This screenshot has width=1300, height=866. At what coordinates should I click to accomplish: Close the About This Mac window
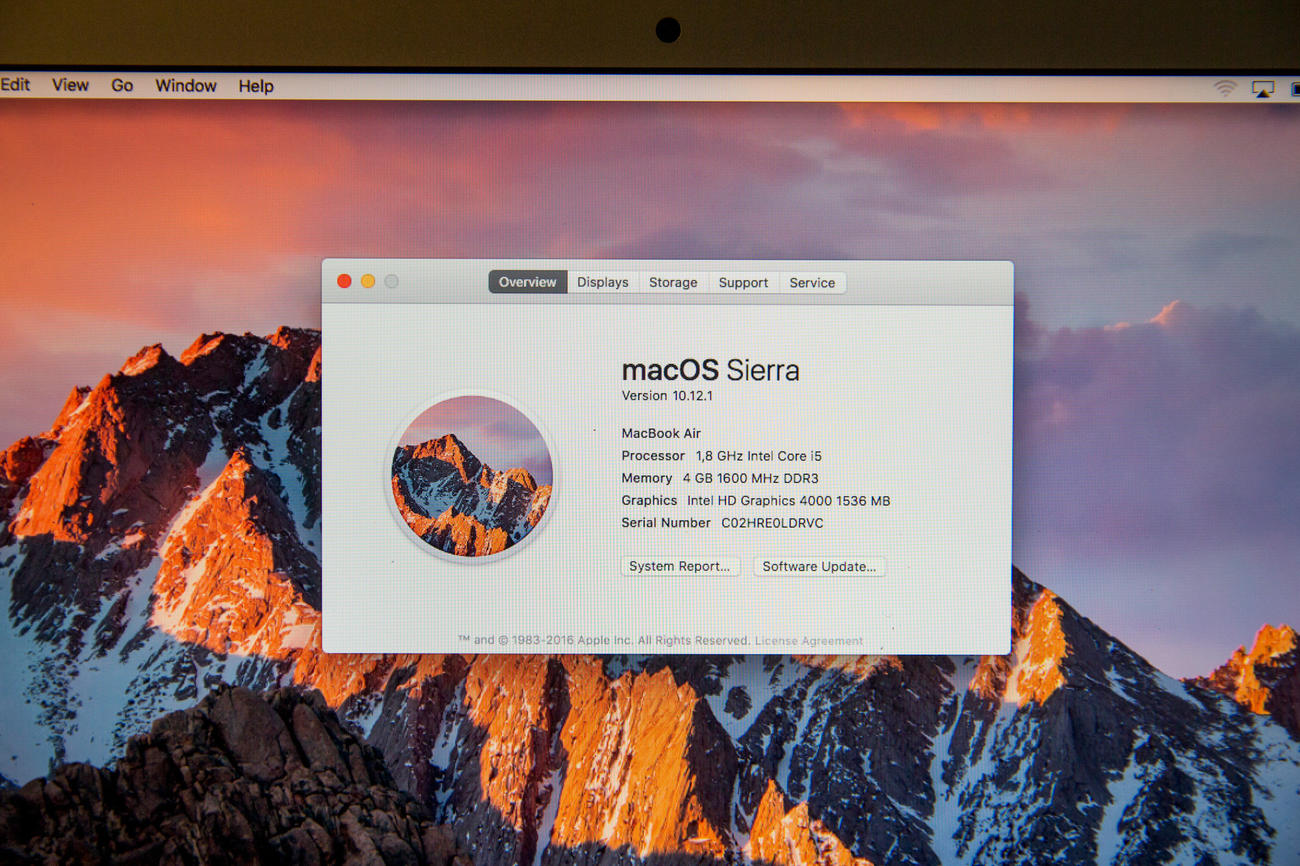344,282
